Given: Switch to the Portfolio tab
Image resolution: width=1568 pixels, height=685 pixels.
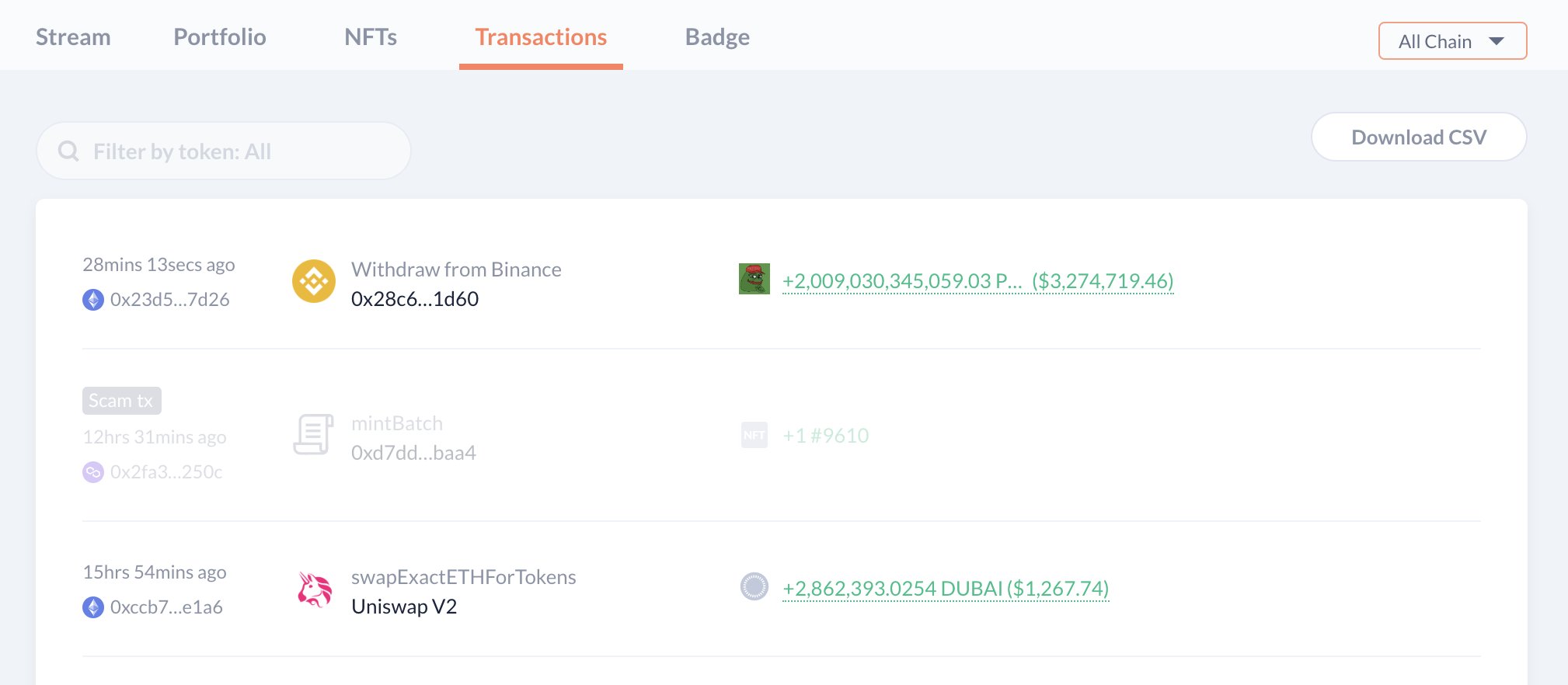Looking at the screenshot, I should (220, 37).
